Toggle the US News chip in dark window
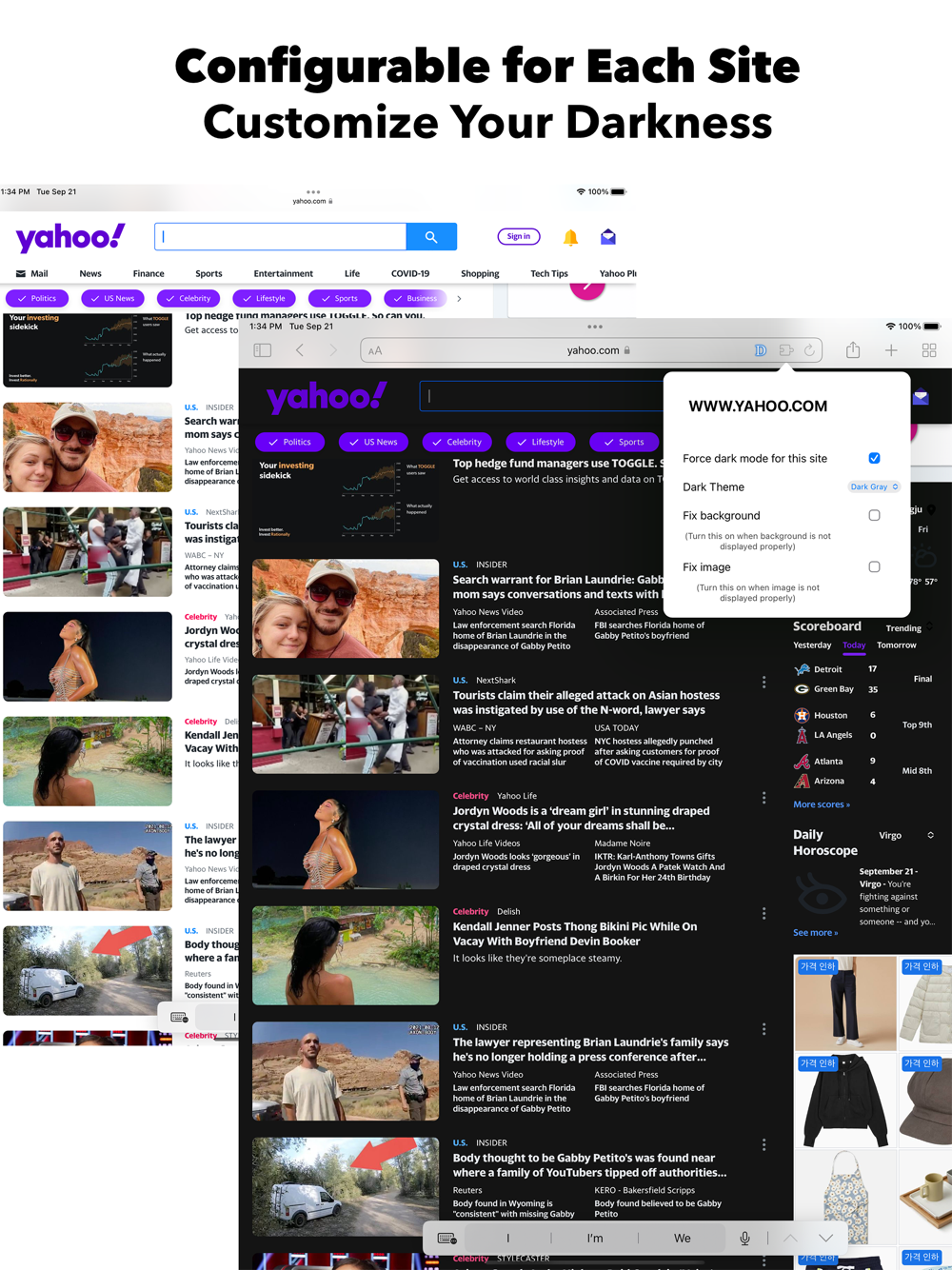The width and height of the screenshot is (952, 1270). [x=372, y=442]
